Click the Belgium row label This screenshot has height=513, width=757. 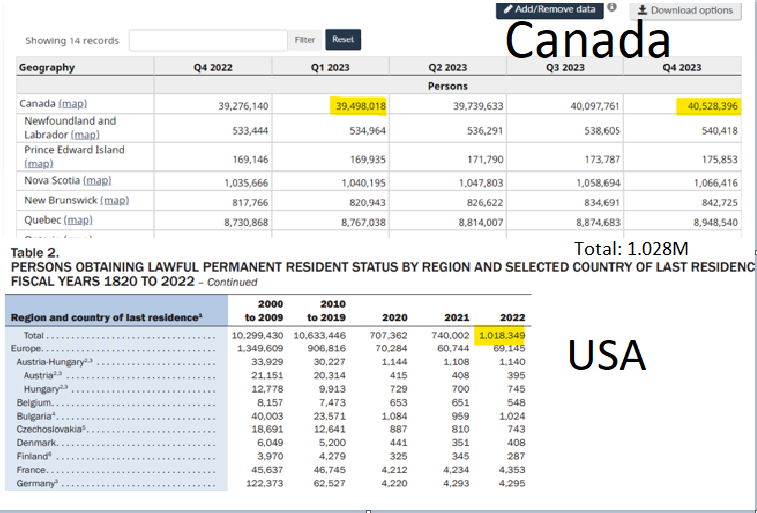click(34, 402)
